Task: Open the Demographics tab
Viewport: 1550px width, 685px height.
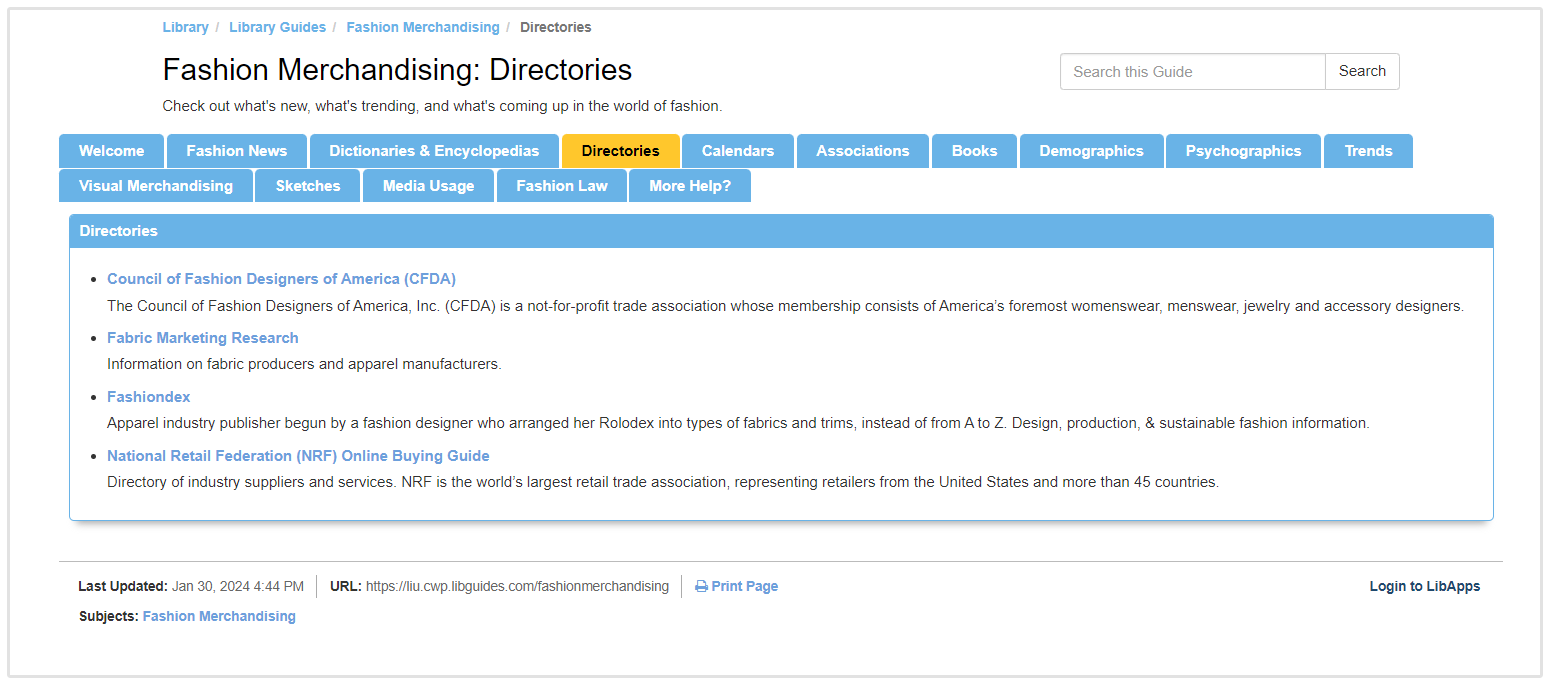Action: [1091, 151]
